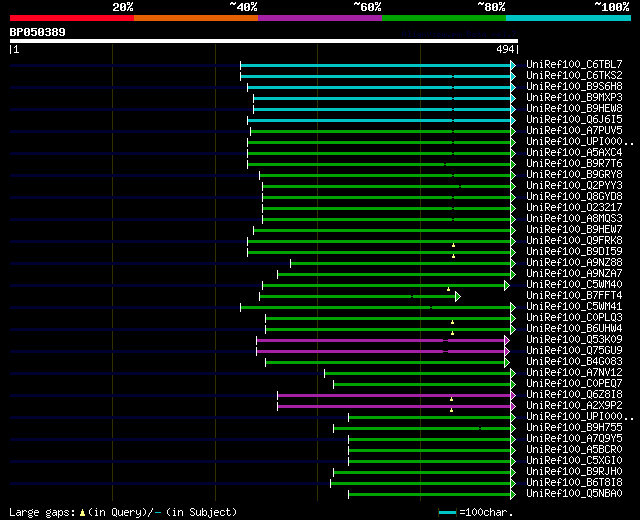Open hit UniRef100_C5WM41
The height and width of the screenshot is (520, 640).
[574, 307]
